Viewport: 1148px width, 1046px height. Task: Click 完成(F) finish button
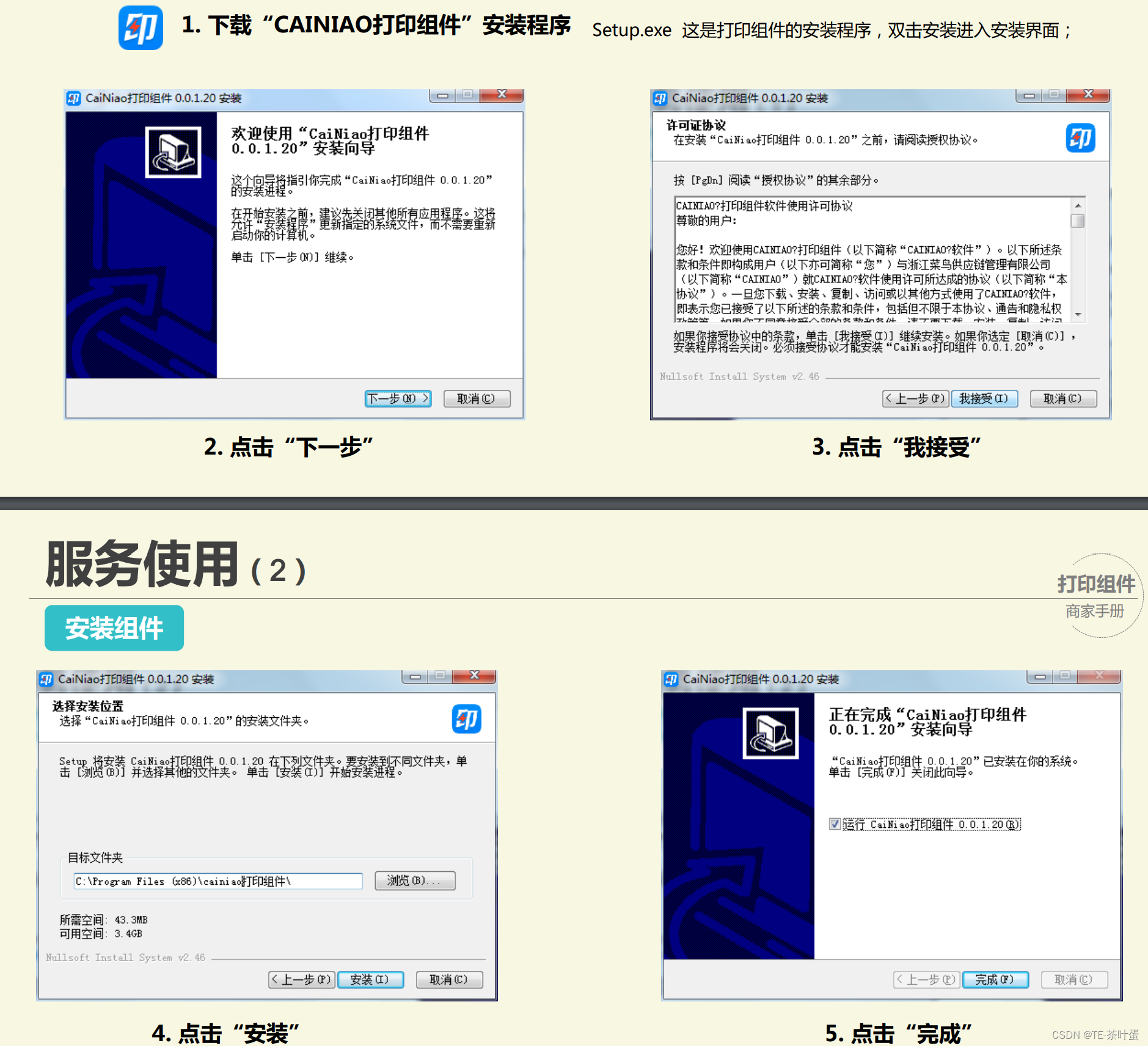pos(995,979)
